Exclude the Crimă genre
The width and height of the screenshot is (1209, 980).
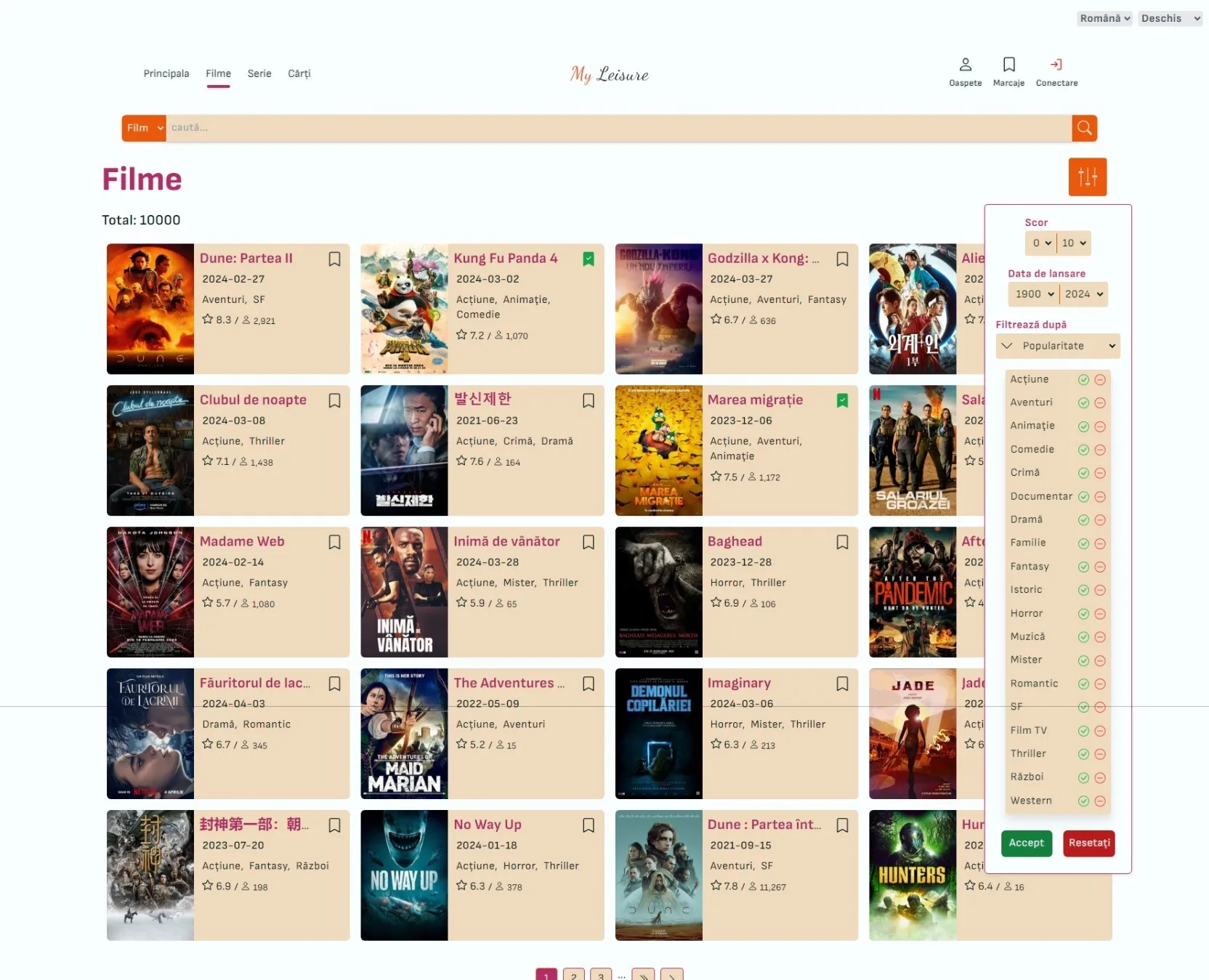(x=1100, y=473)
